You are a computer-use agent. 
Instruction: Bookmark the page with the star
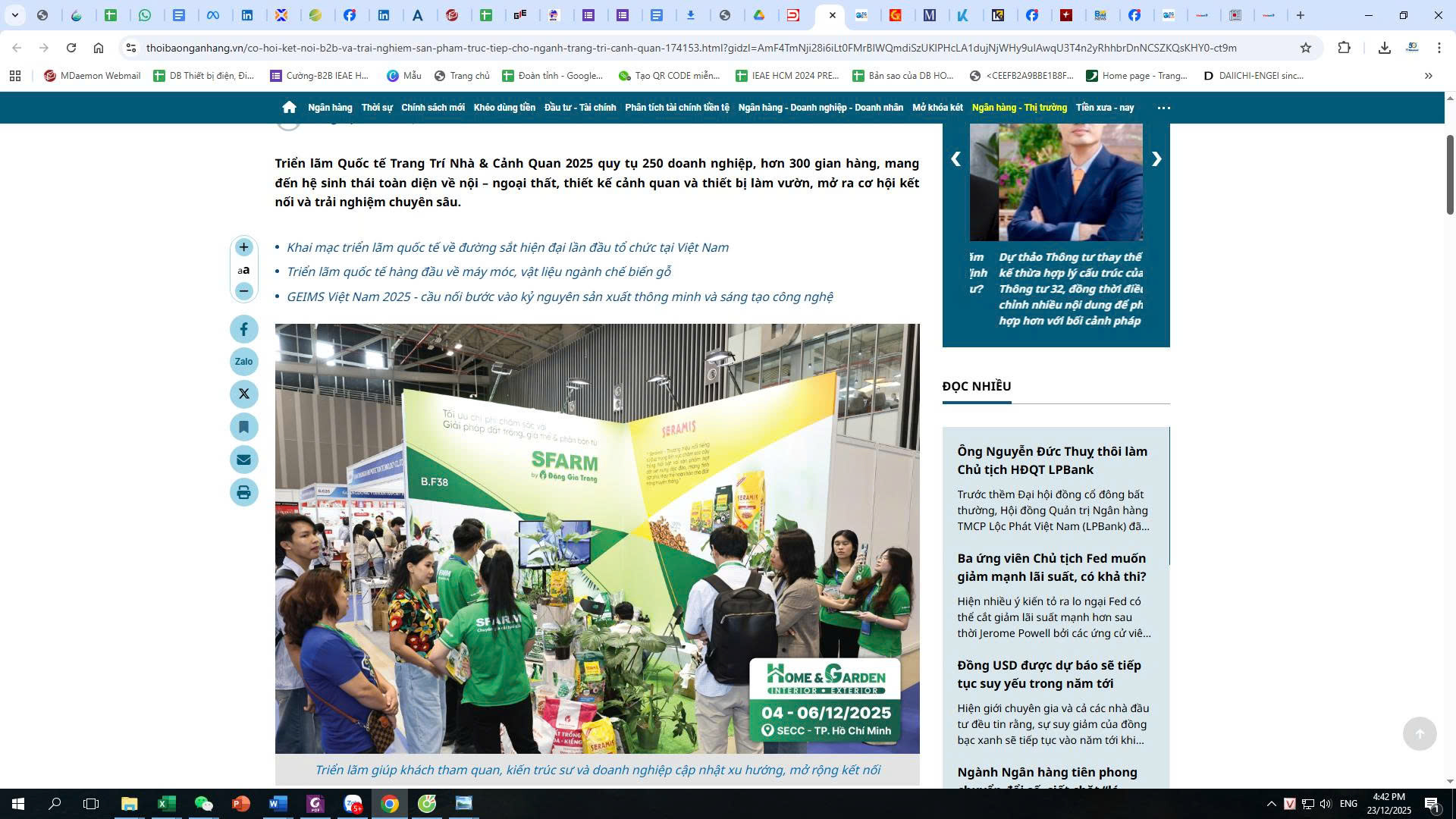tap(1305, 48)
